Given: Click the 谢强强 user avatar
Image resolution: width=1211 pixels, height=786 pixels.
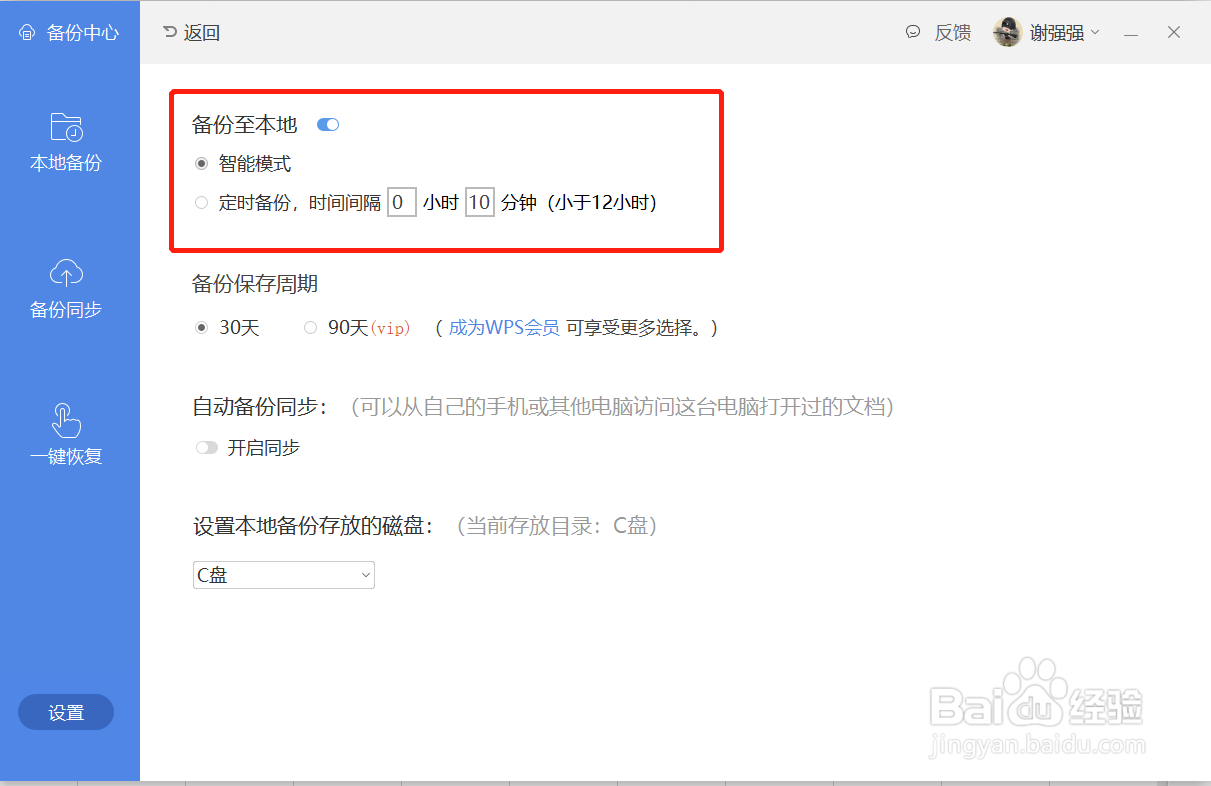Looking at the screenshot, I should click(x=1007, y=31).
